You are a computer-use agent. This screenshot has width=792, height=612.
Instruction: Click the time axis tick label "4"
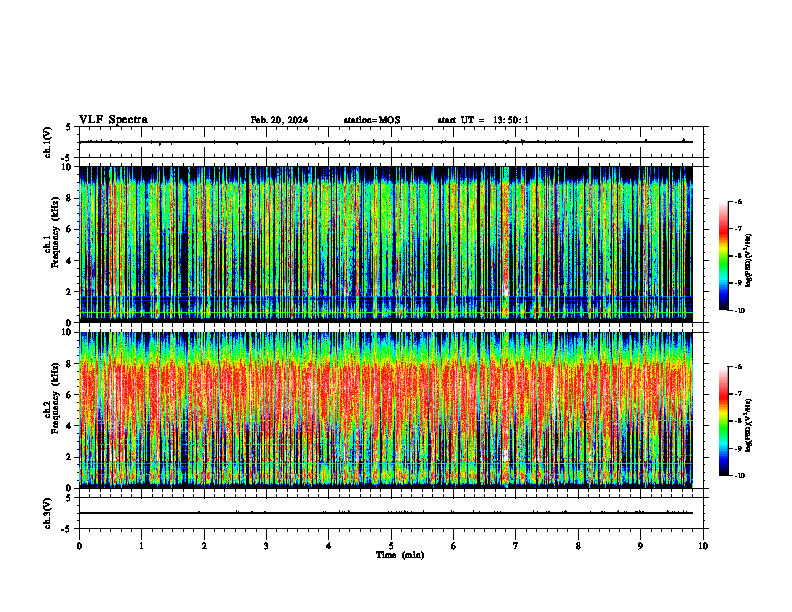click(x=329, y=546)
